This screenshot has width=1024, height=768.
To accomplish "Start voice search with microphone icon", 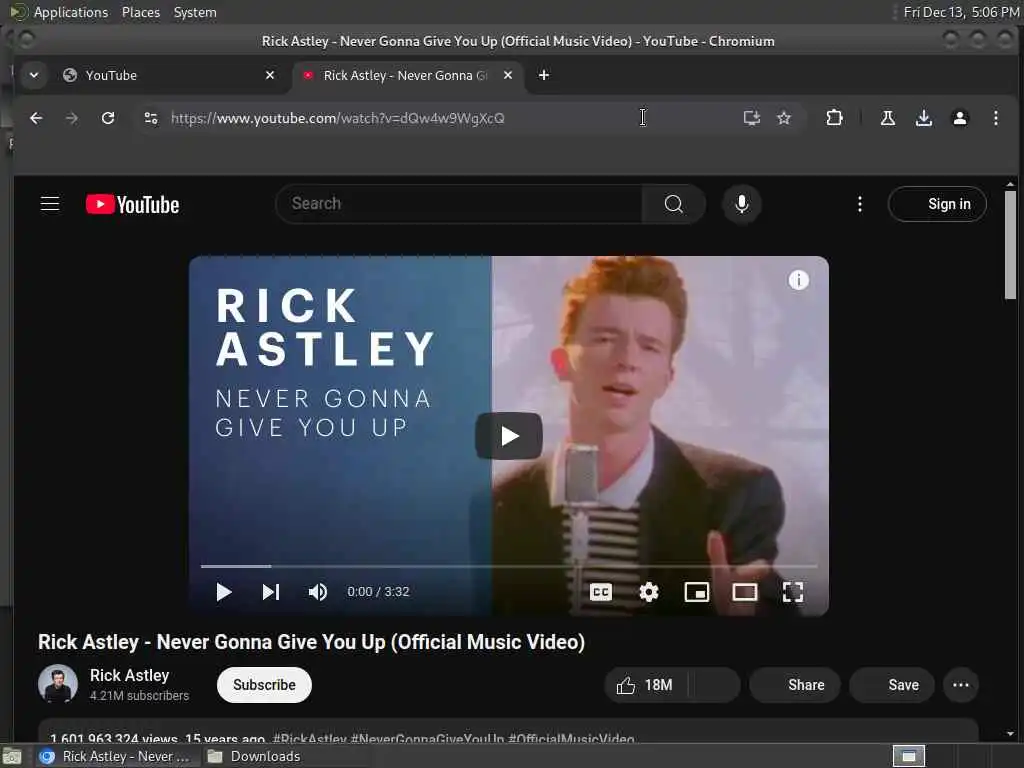I will (x=741, y=204).
